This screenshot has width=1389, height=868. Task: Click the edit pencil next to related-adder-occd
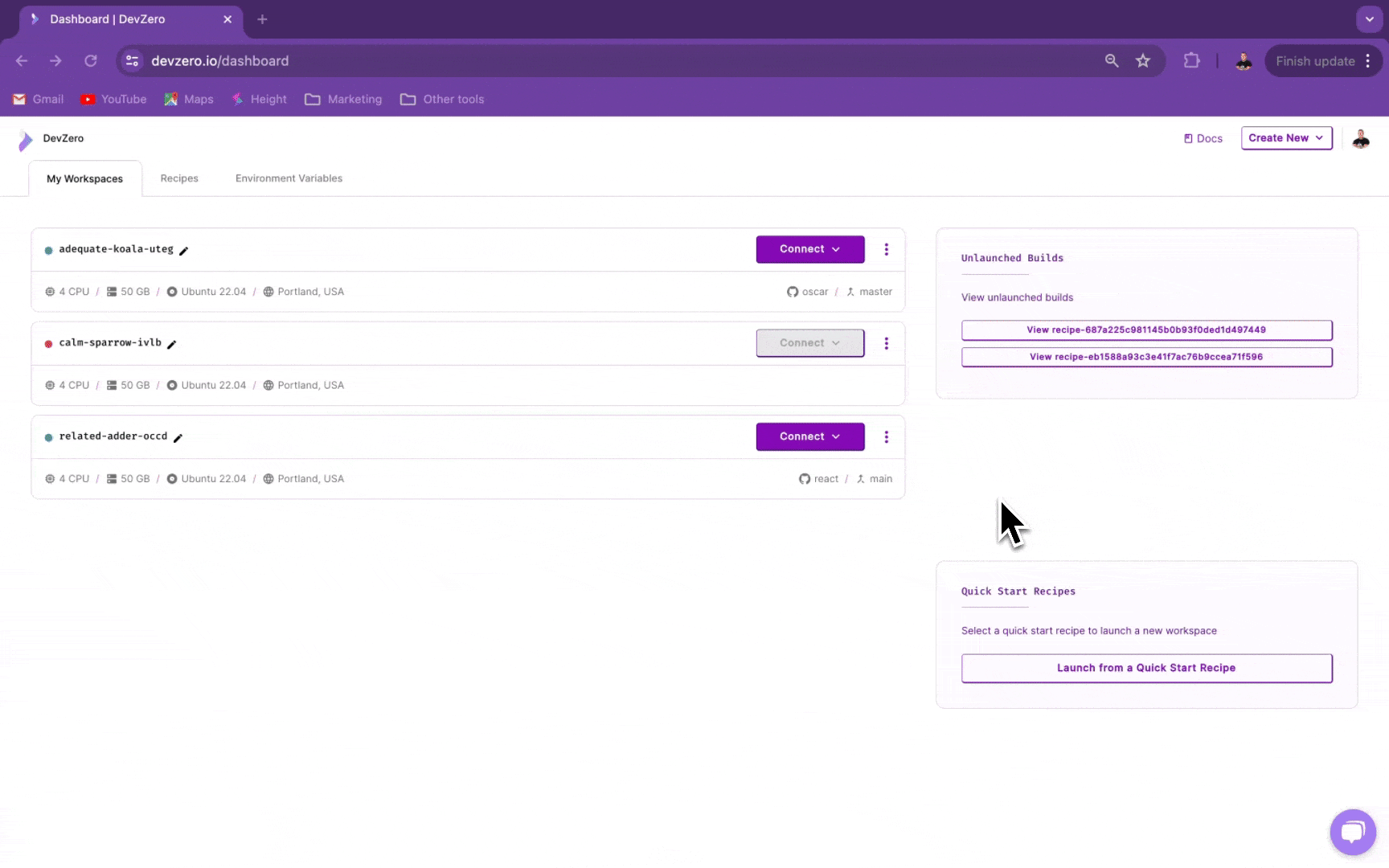pyautogui.click(x=178, y=438)
